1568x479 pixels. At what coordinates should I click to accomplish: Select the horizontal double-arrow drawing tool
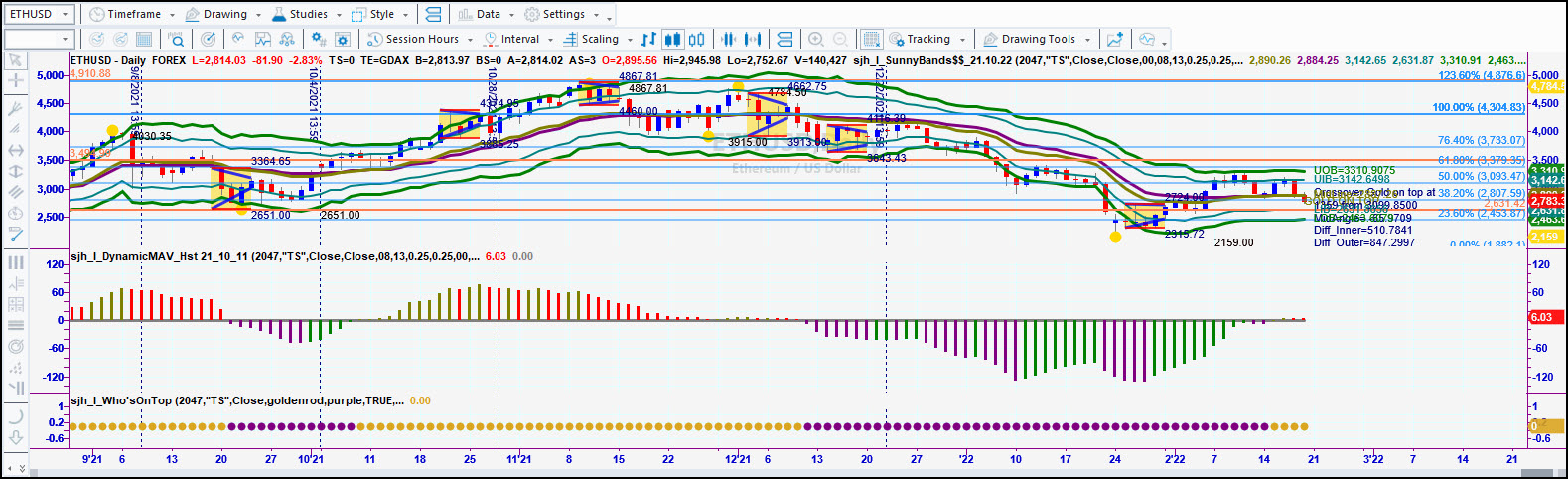pos(15,150)
